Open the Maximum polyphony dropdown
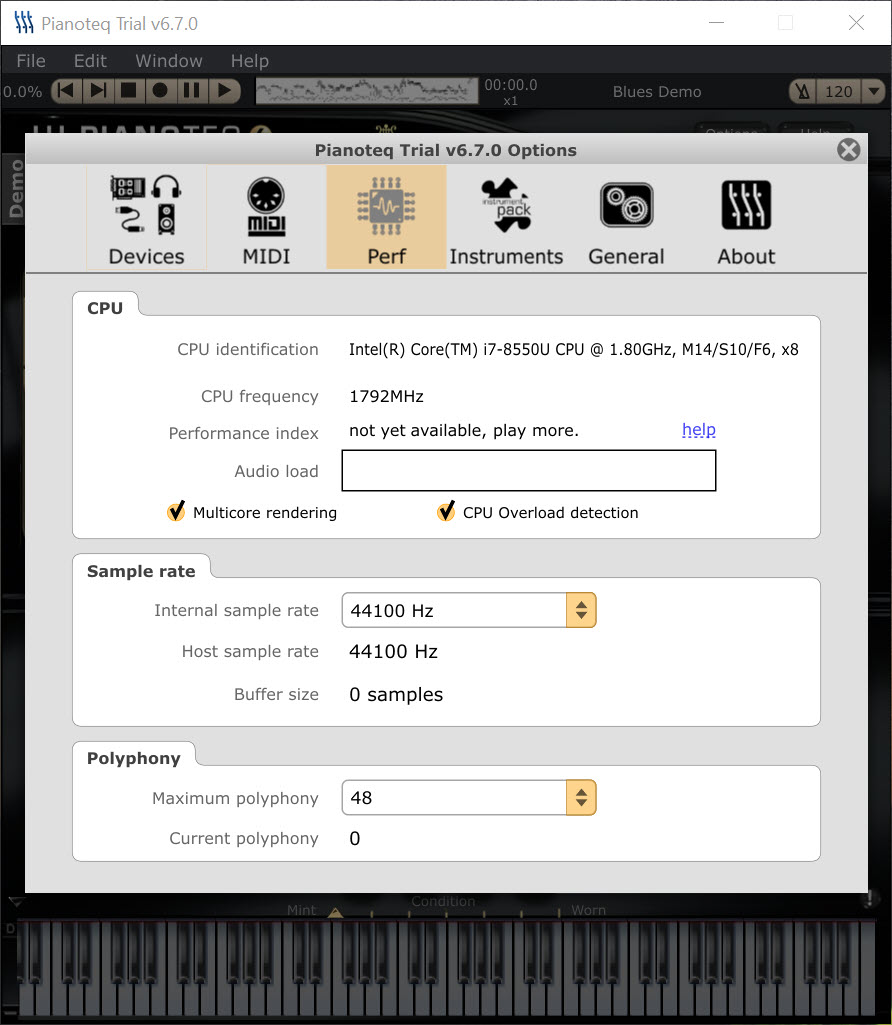 click(x=469, y=798)
